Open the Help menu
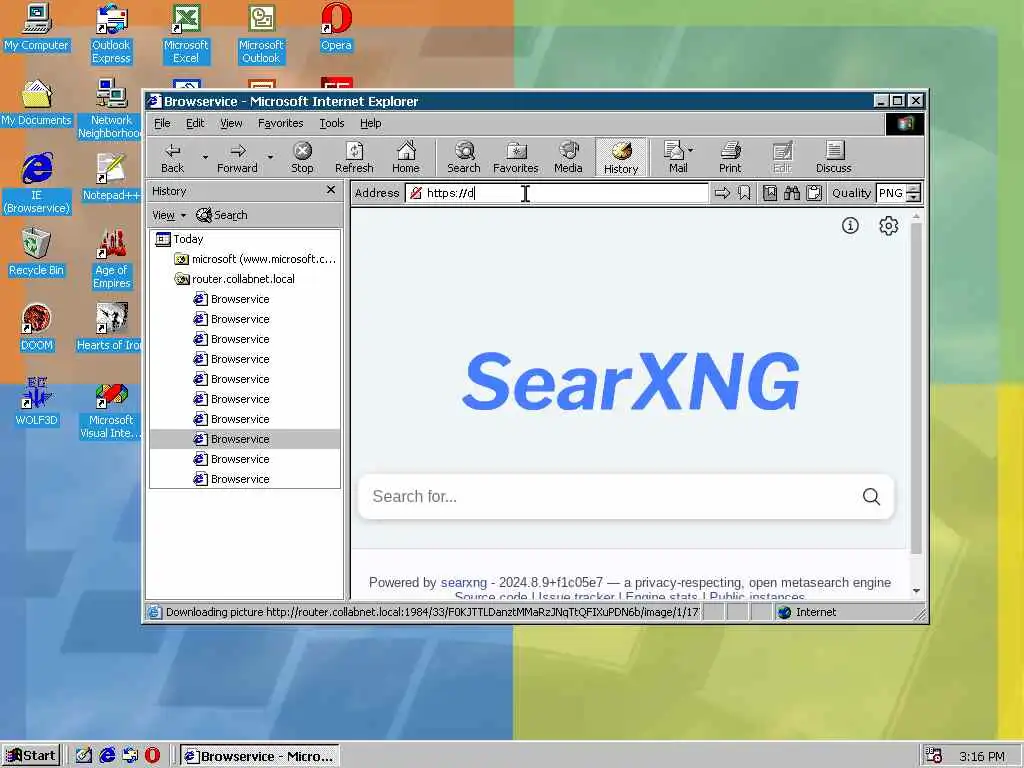 pos(370,123)
